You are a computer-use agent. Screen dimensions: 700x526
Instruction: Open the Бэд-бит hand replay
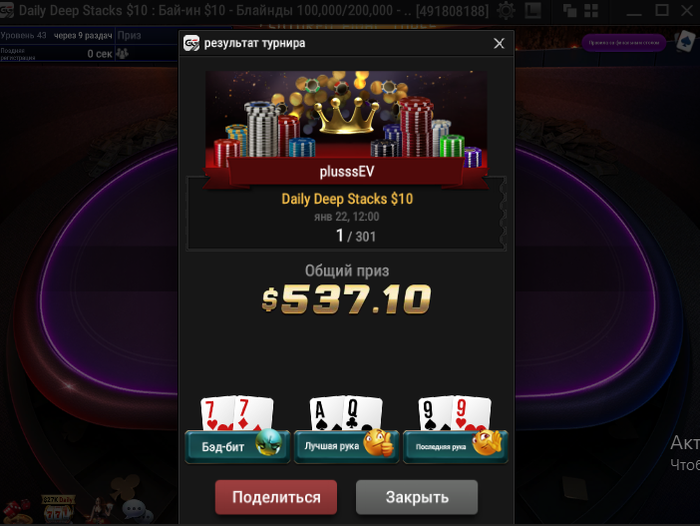[x=238, y=446]
